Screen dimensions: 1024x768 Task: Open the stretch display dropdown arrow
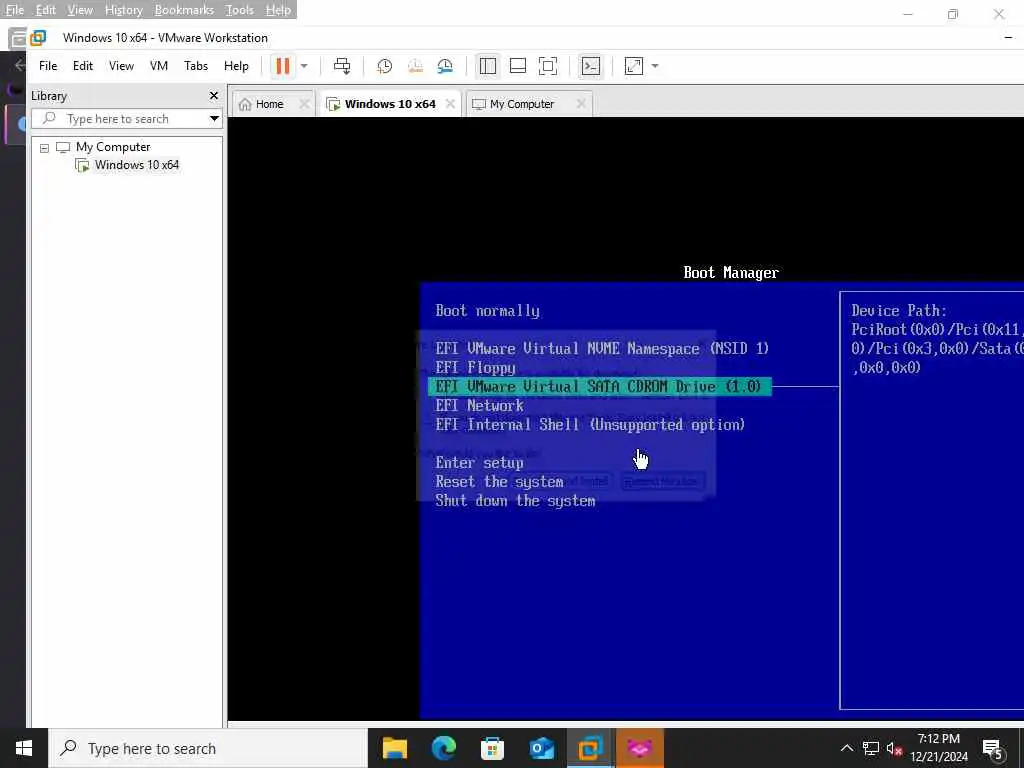click(655, 66)
